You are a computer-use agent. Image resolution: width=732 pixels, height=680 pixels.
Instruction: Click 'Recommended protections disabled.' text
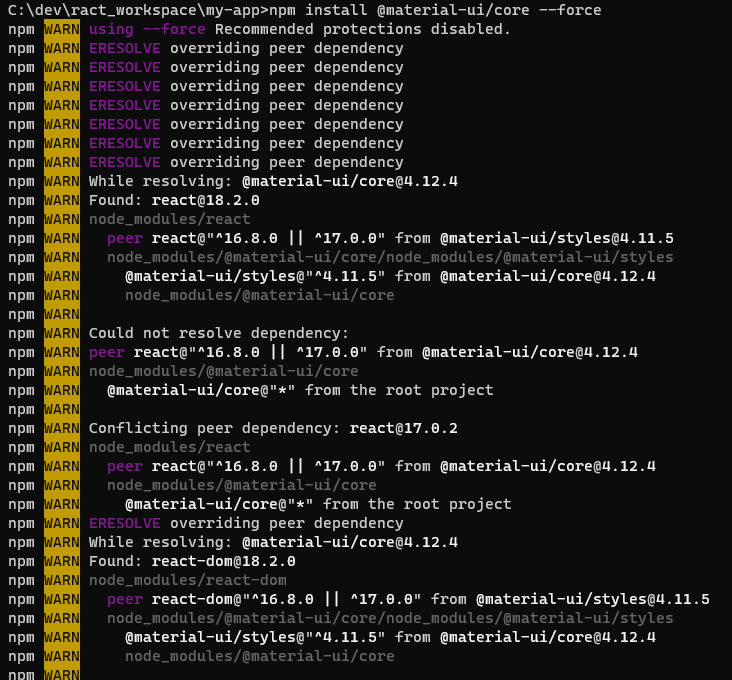pos(363,29)
